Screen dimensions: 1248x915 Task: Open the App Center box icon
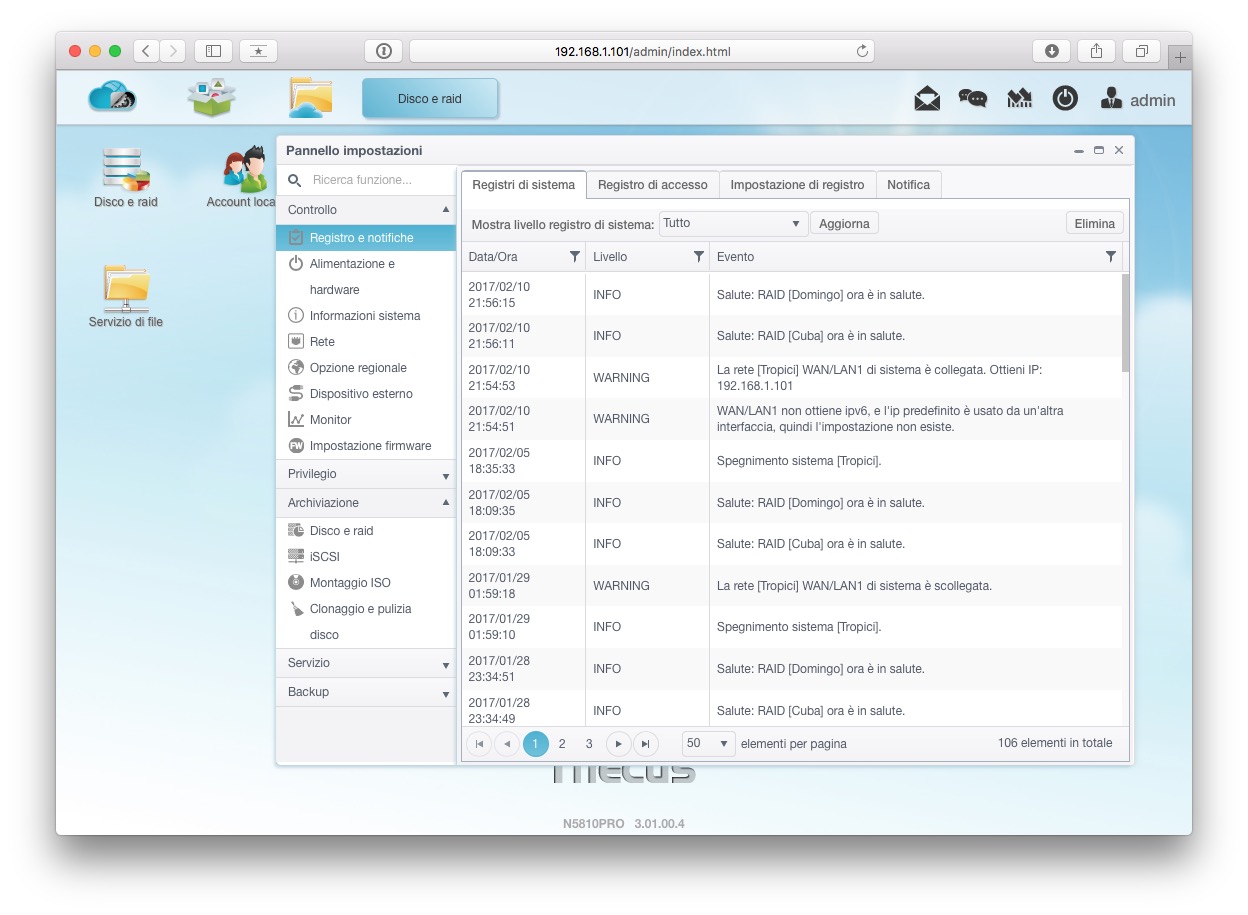pyautogui.click(x=212, y=97)
